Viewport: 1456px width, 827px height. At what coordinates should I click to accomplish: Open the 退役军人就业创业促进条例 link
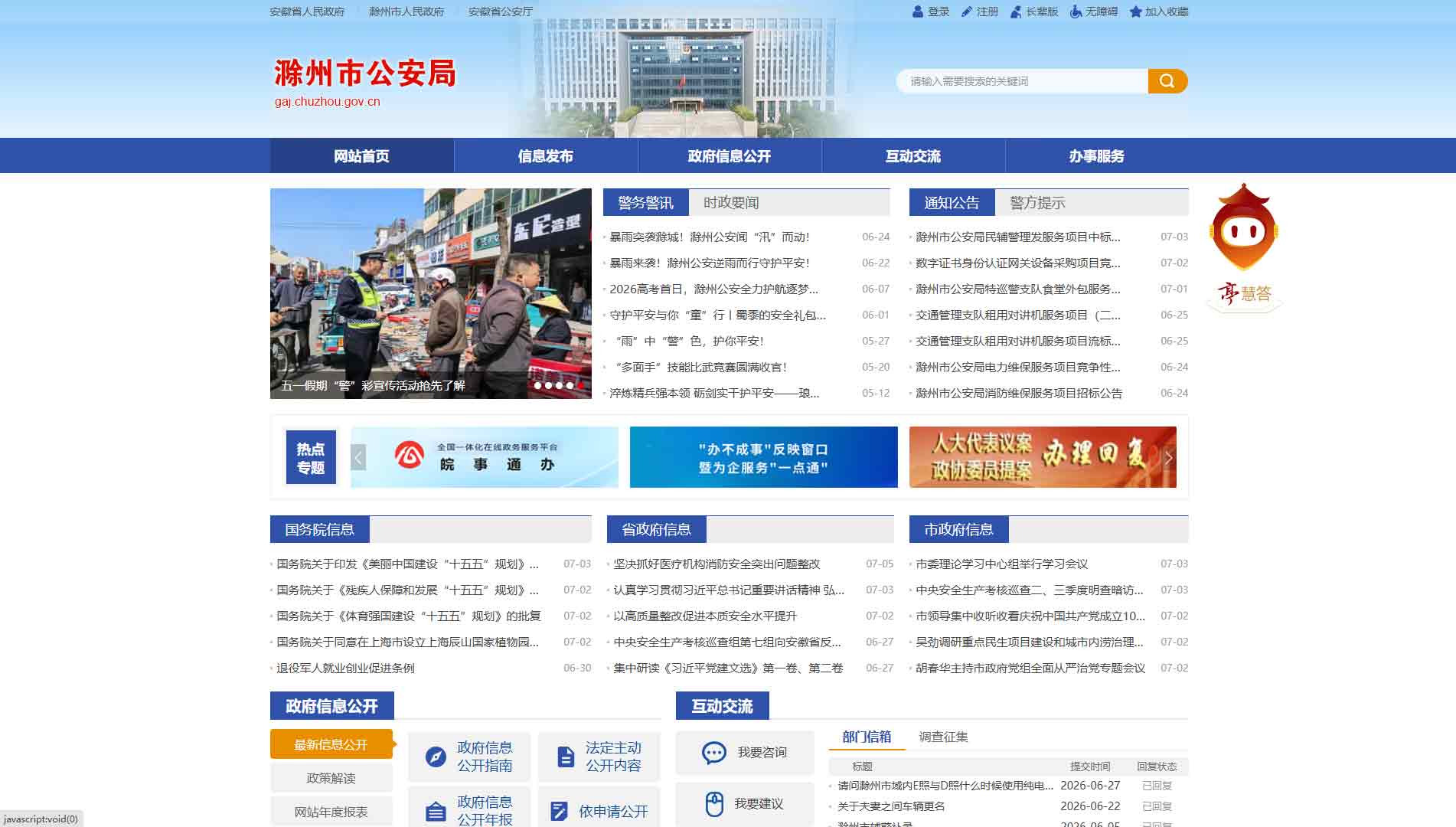click(x=345, y=668)
